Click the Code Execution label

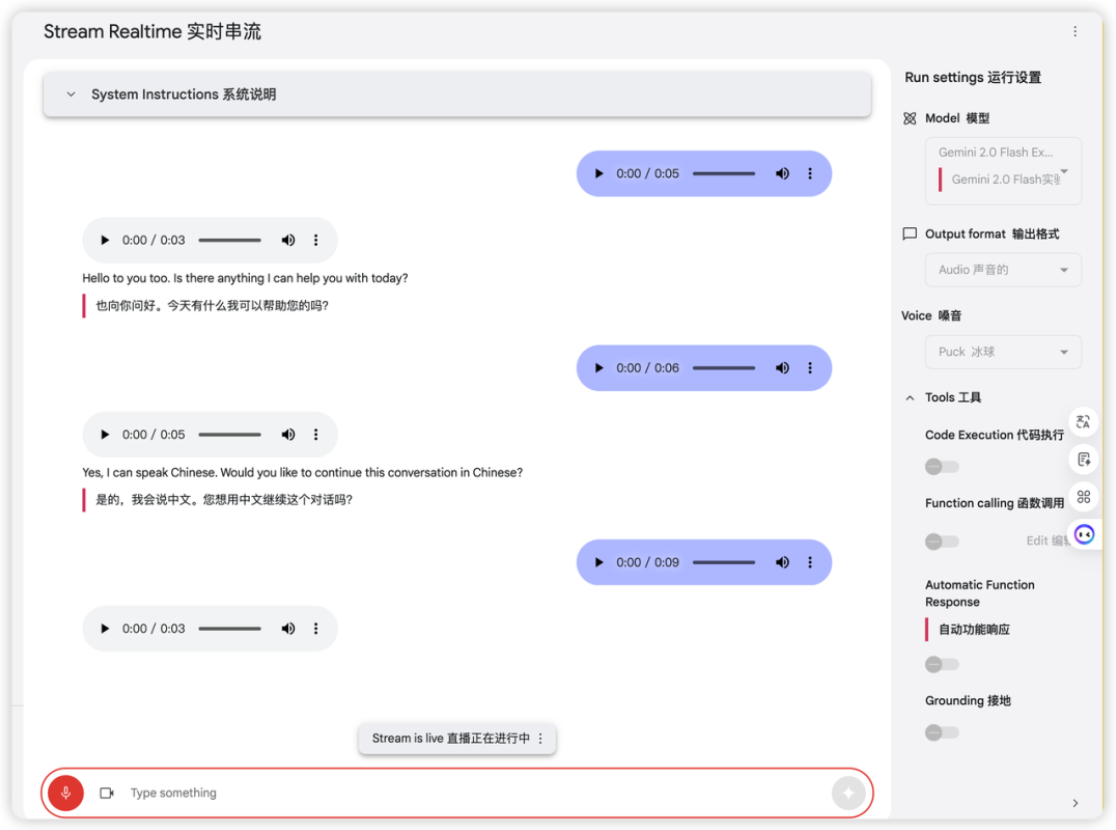994,435
